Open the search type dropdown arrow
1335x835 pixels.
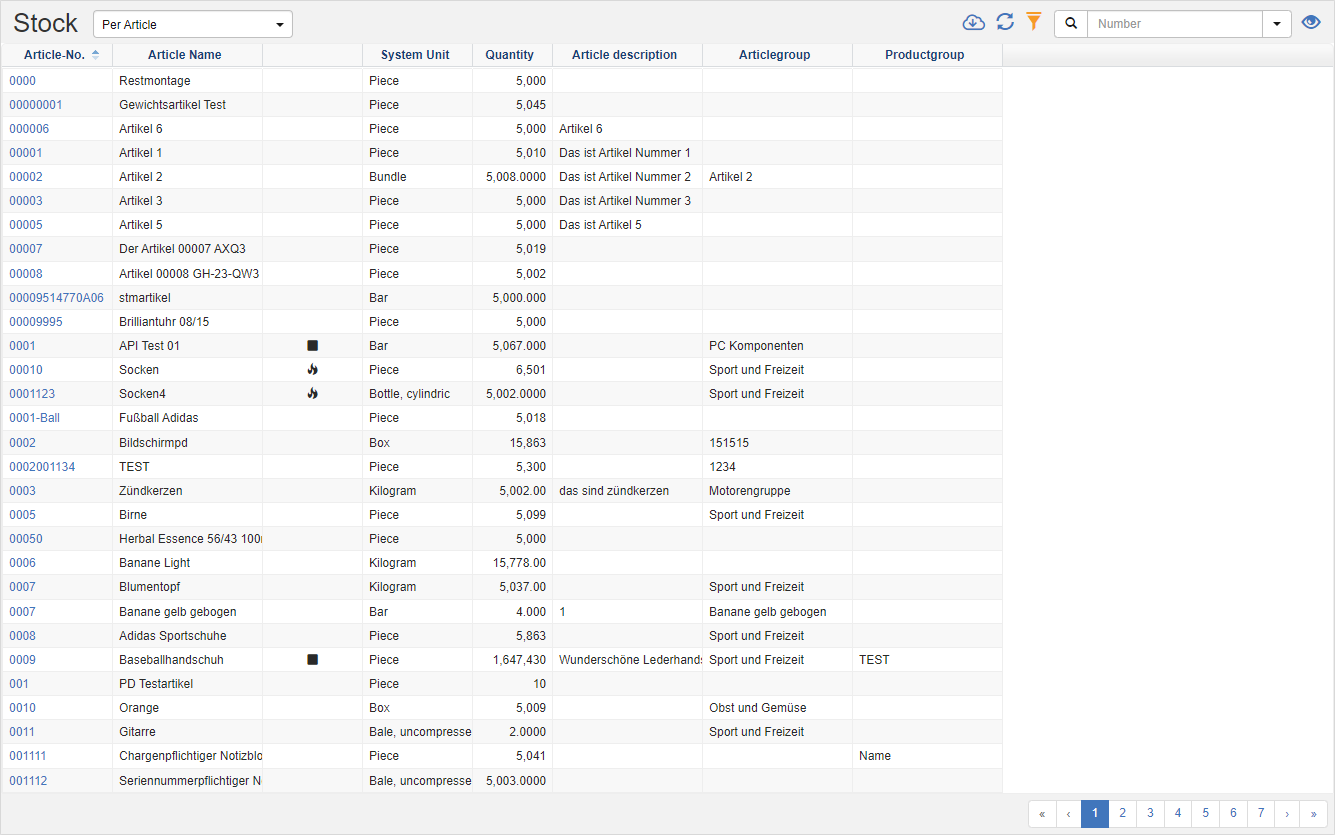[1275, 22]
